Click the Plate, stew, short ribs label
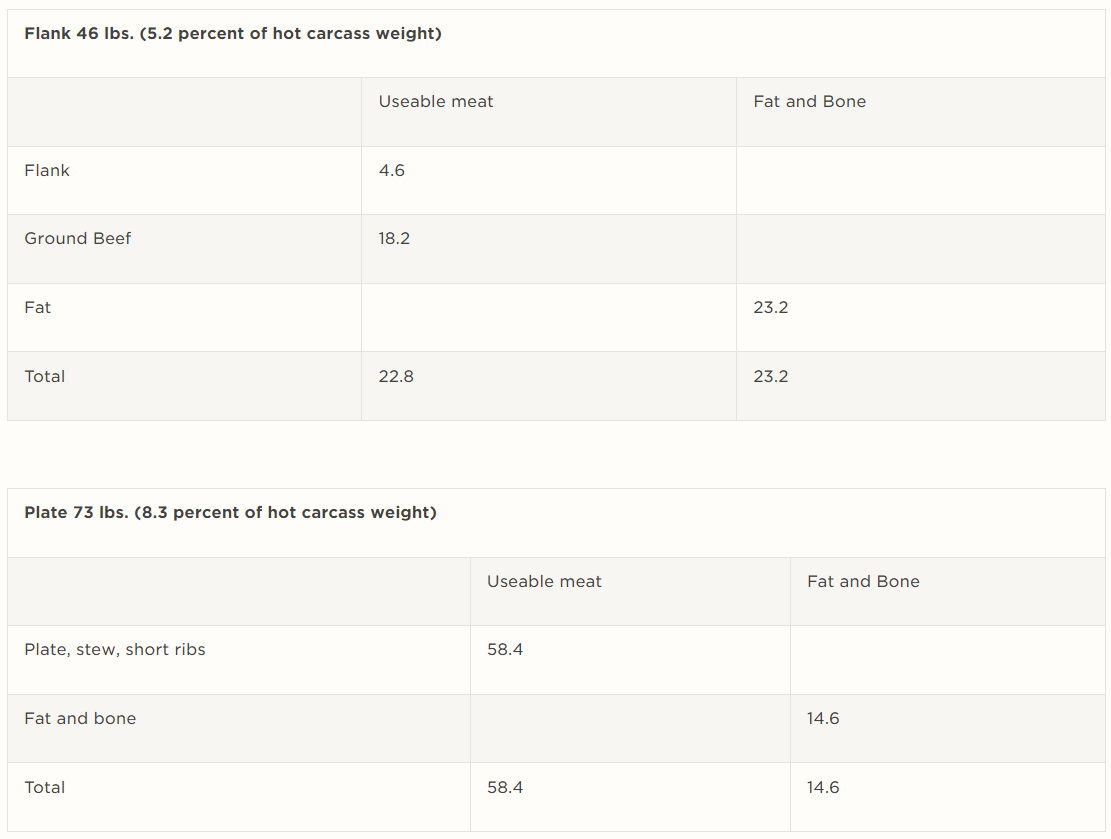 [115, 650]
